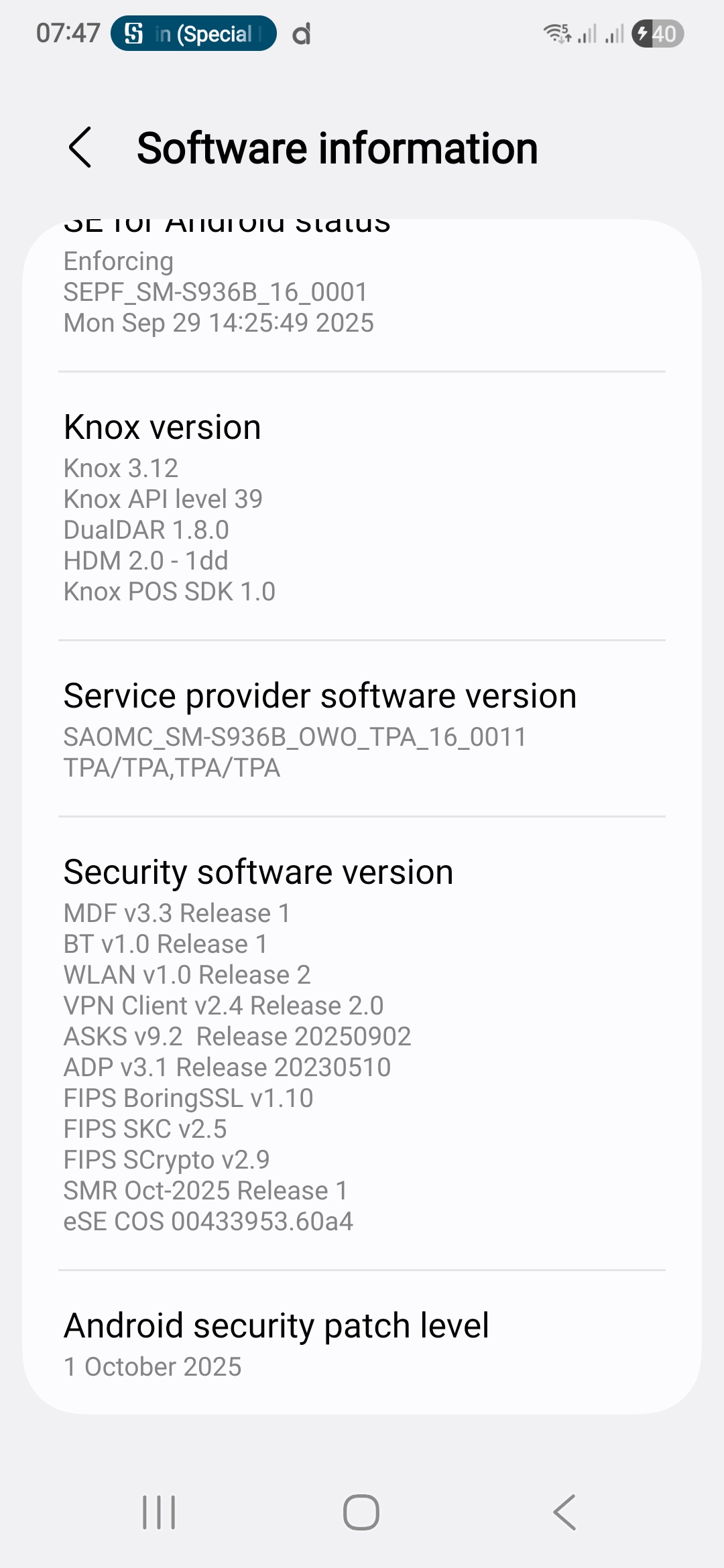Tap the blue live notification pill

193,34
